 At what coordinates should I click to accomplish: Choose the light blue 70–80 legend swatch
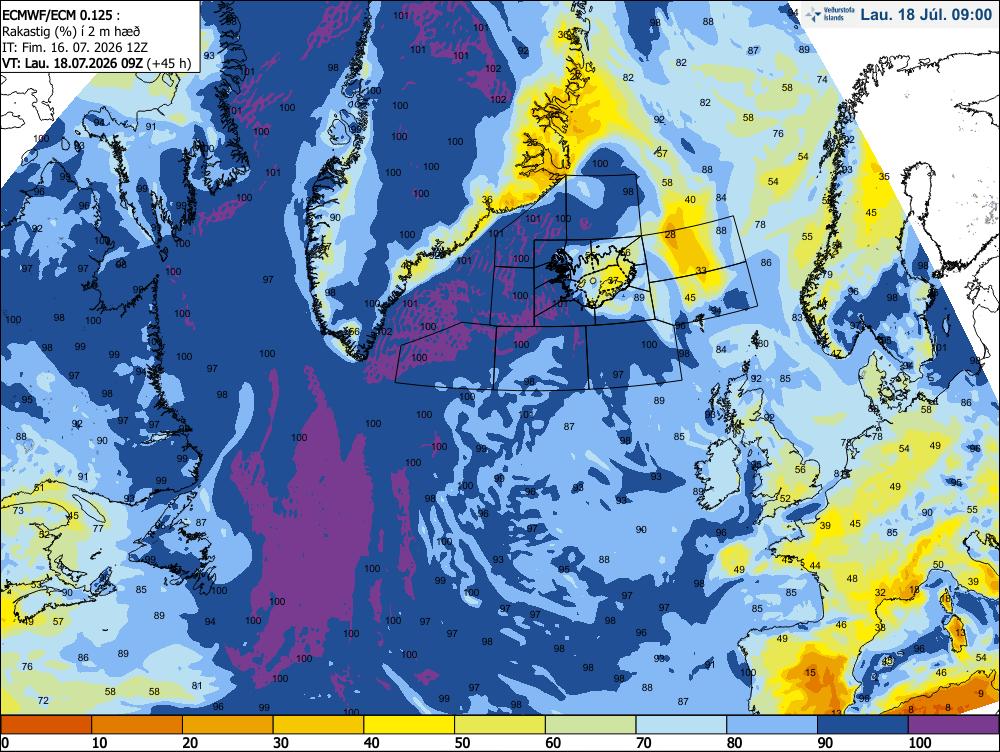[x=681, y=725]
